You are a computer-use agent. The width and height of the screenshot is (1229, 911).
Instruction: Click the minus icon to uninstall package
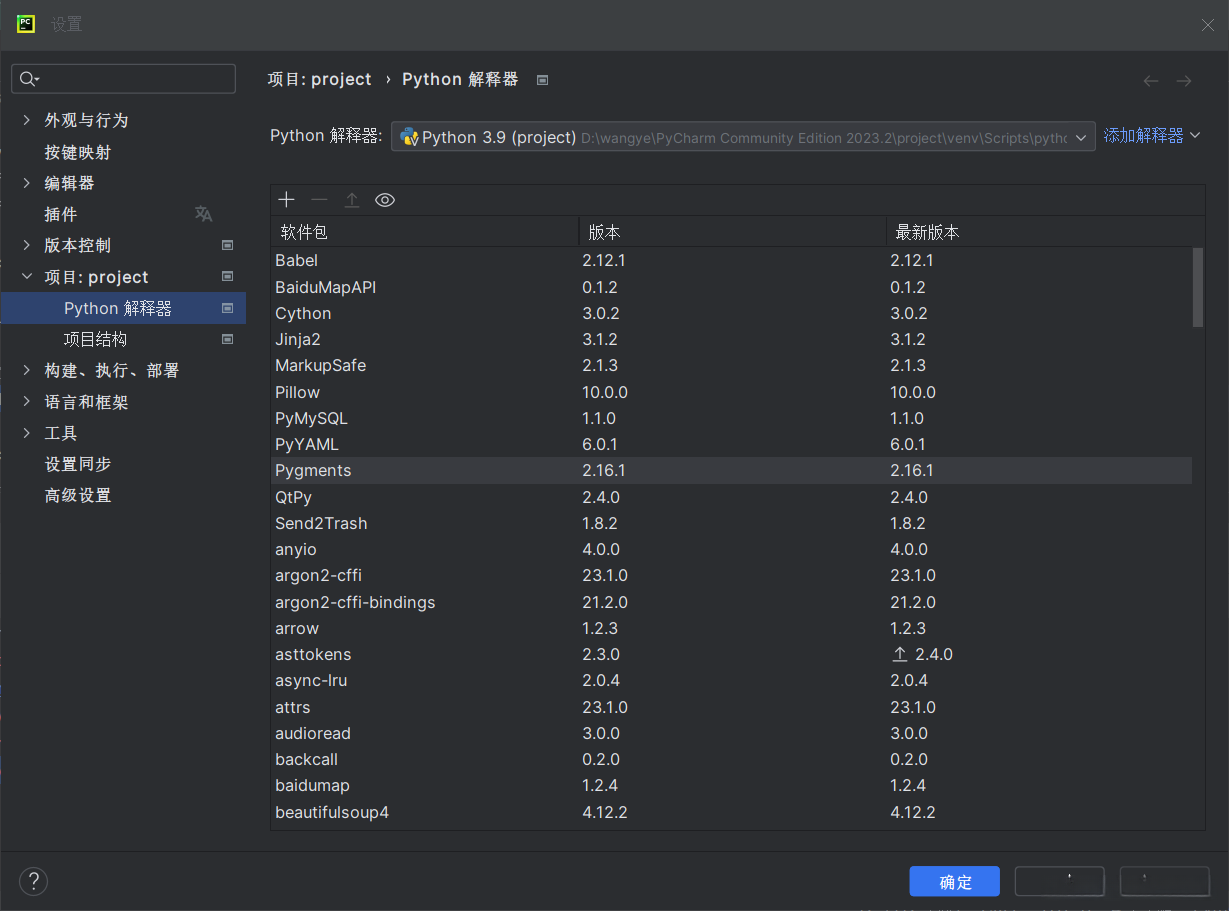point(319,200)
